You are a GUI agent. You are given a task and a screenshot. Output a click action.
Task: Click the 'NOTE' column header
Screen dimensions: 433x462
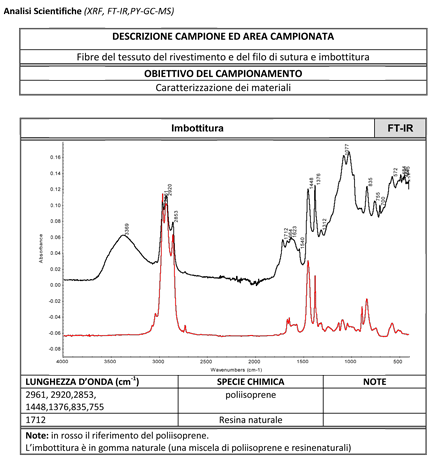tap(375, 382)
